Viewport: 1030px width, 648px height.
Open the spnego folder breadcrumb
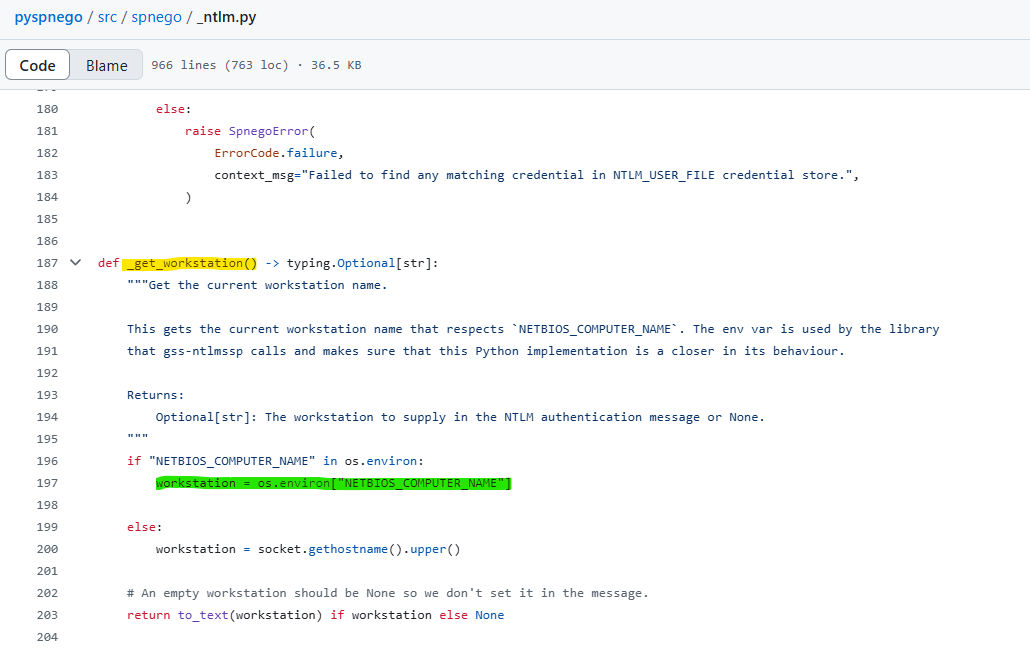click(x=155, y=18)
